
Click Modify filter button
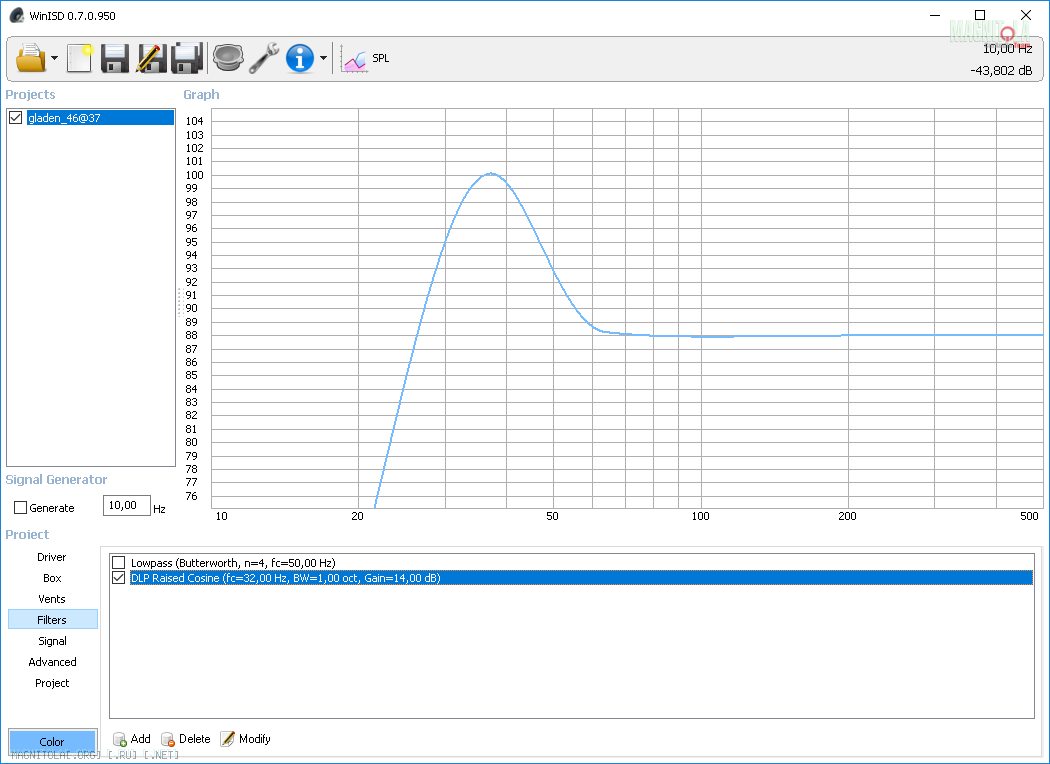tap(245, 739)
